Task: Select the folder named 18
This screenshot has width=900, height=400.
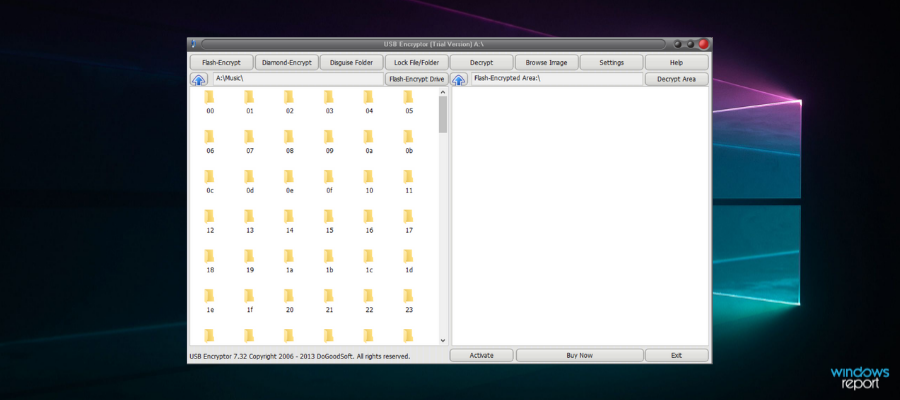Action: tap(210, 262)
